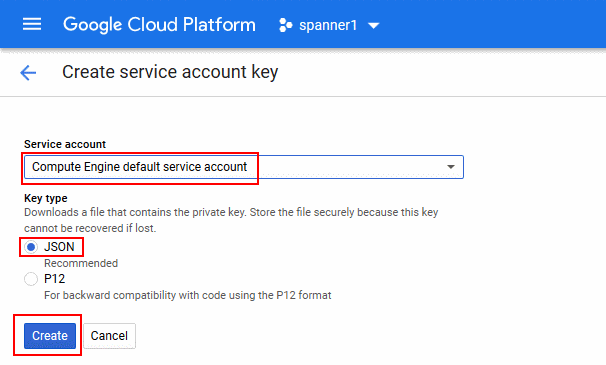This screenshot has height=365, width=606.
Task: Expand the project dropdown arrow beside spanner1
Action: click(x=373, y=26)
